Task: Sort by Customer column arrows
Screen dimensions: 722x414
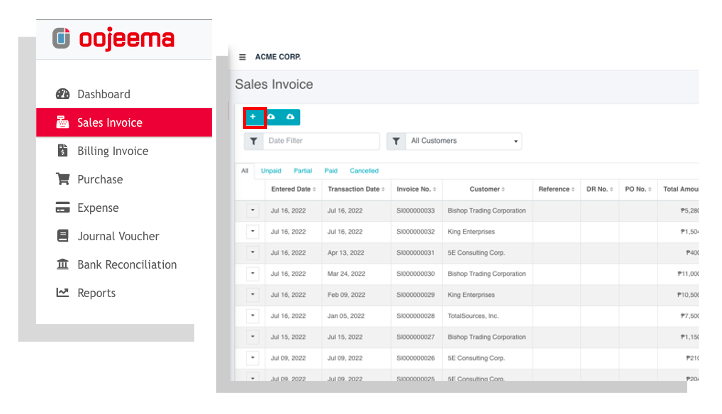Action: [503, 189]
